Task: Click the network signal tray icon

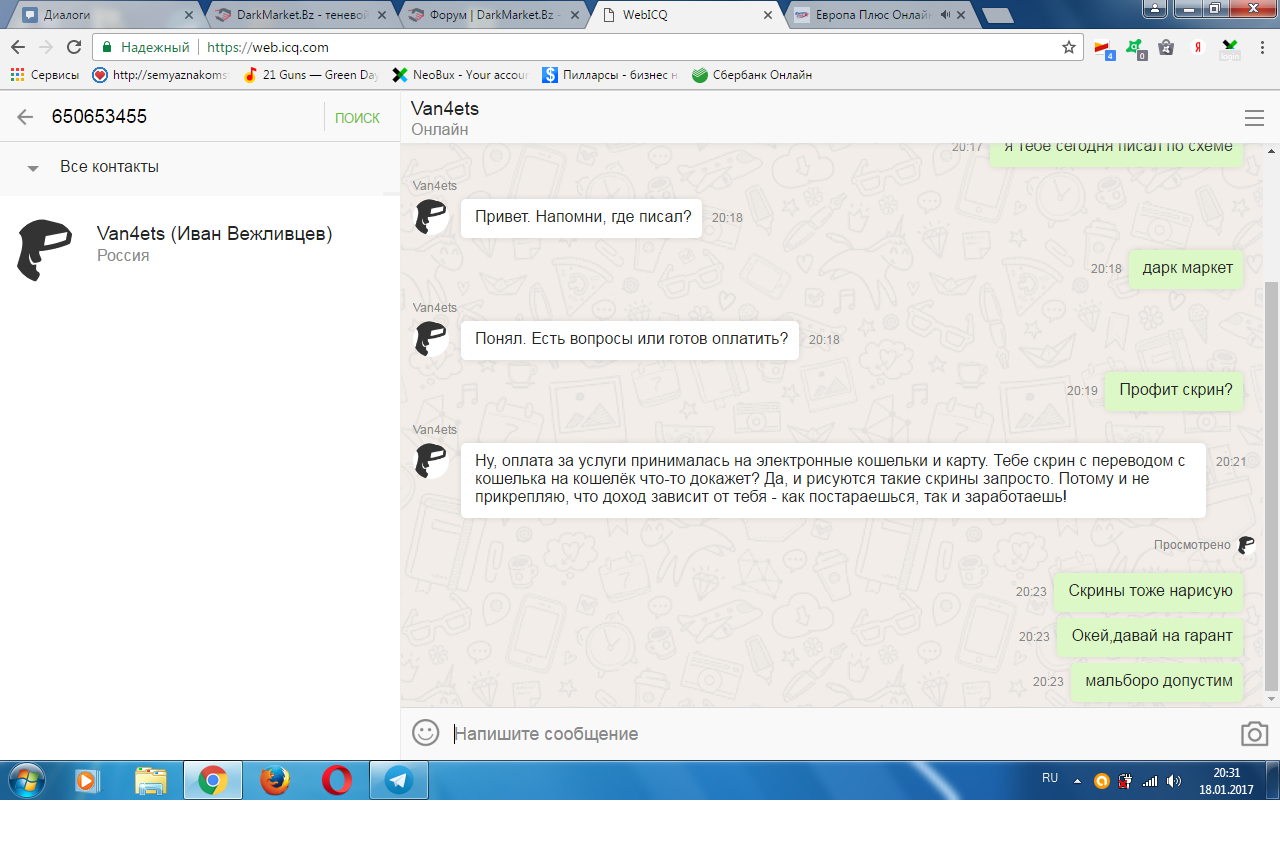Action: coord(1150,781)
